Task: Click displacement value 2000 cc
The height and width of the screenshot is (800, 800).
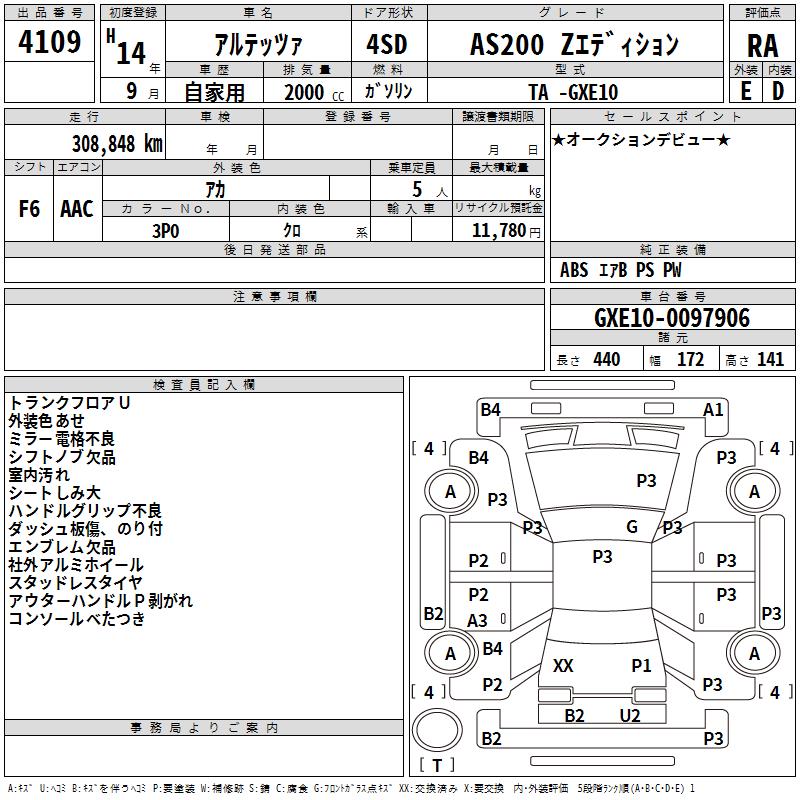Action: [314, 92]
